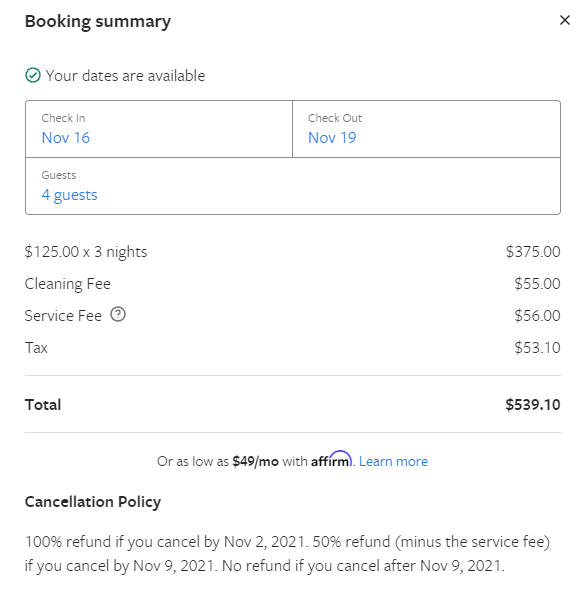The width and height of the screenshot is (579, 612).
Task: Close the Booking summary dialog
Action: coord(565,20)
